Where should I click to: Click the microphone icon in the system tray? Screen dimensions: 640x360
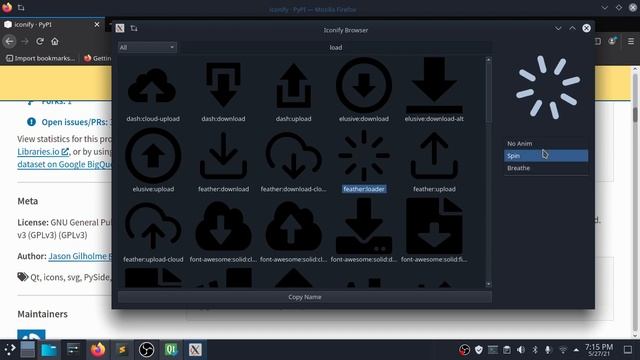click(x=548, y=350)
